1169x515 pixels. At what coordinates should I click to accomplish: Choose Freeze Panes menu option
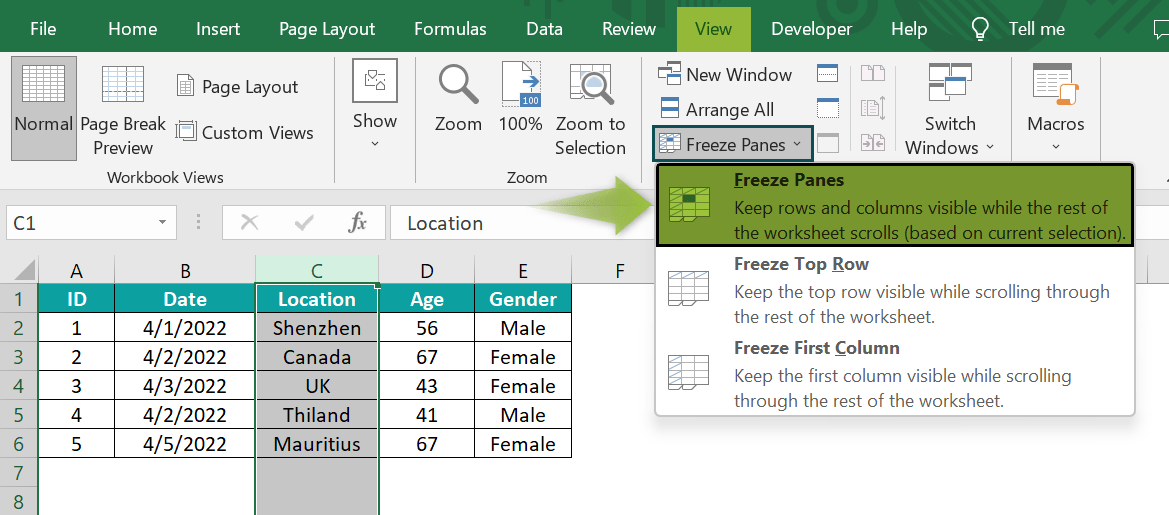(895, 206)
